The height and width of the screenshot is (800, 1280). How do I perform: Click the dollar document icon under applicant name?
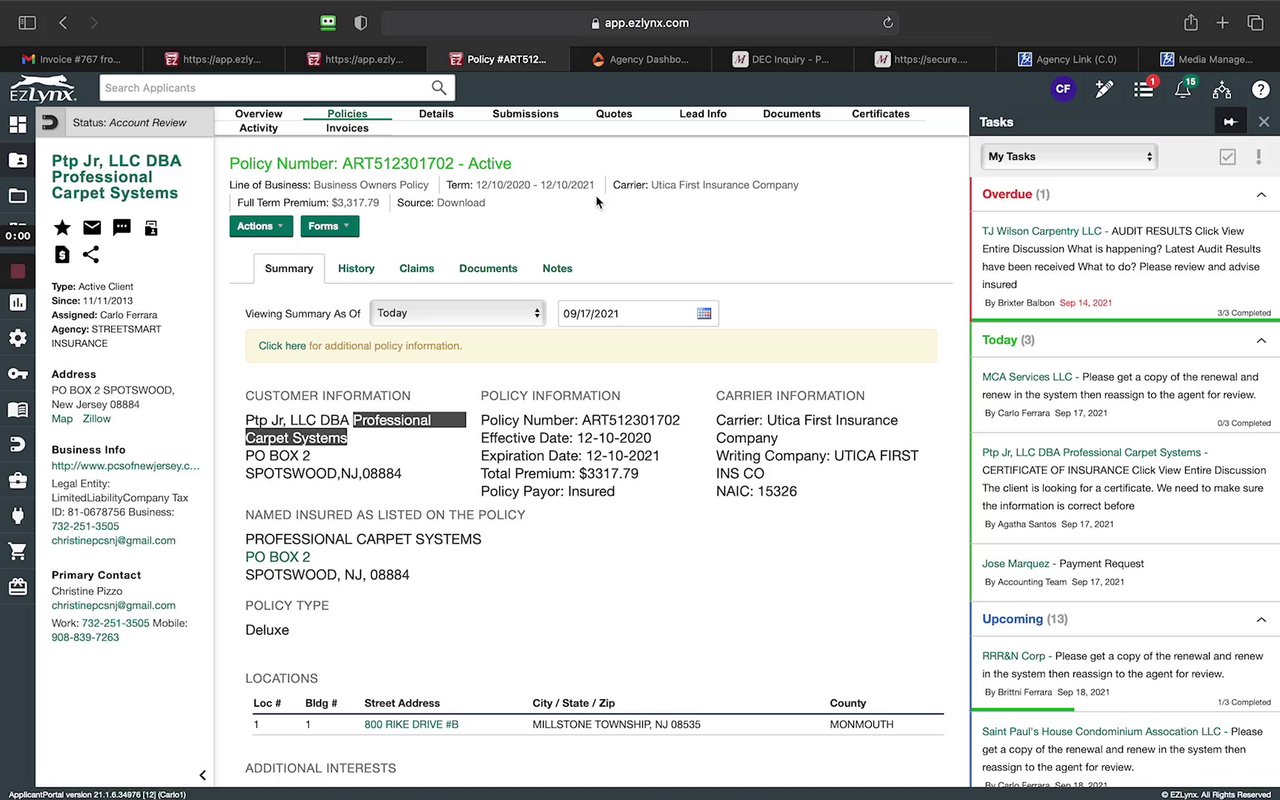62,255
